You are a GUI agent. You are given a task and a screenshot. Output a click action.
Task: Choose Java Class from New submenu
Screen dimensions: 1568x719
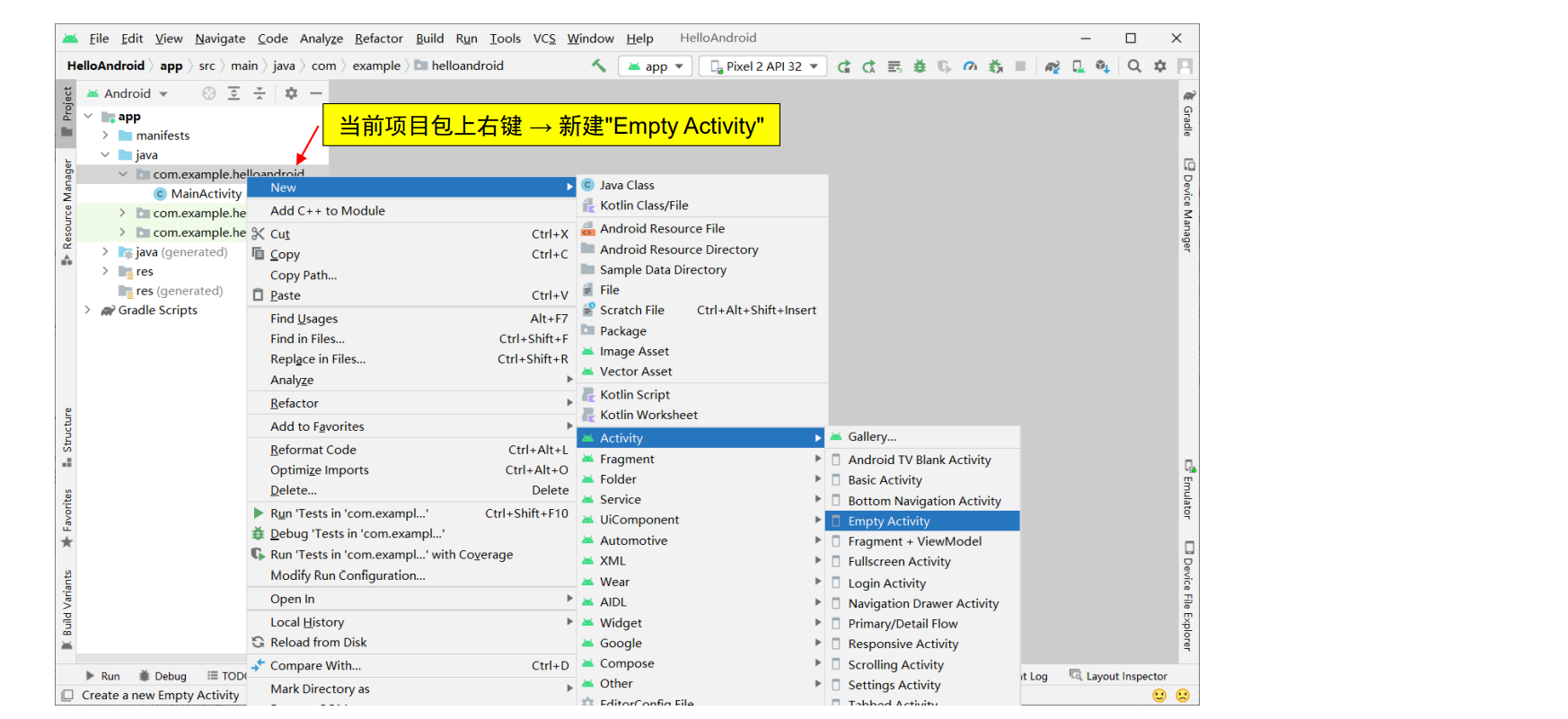click(x=702, y=185)
